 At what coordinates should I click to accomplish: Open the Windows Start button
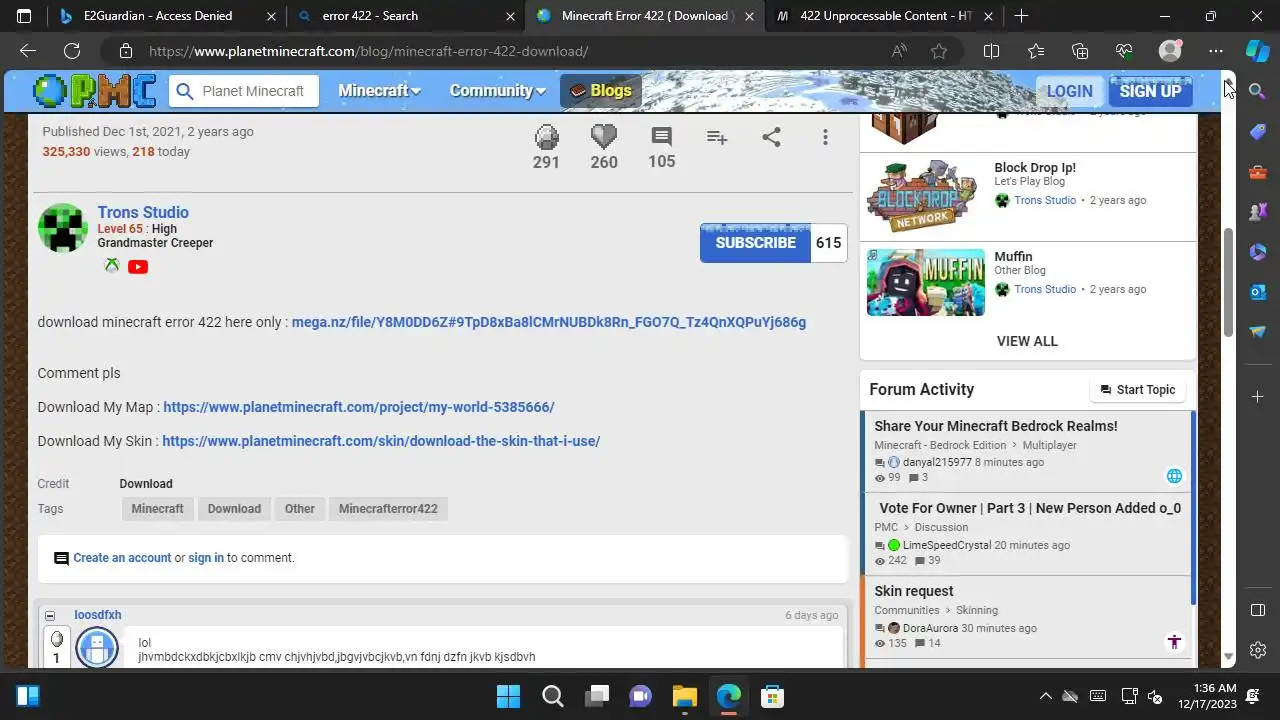pyautogui.click(x=508, y=696)
